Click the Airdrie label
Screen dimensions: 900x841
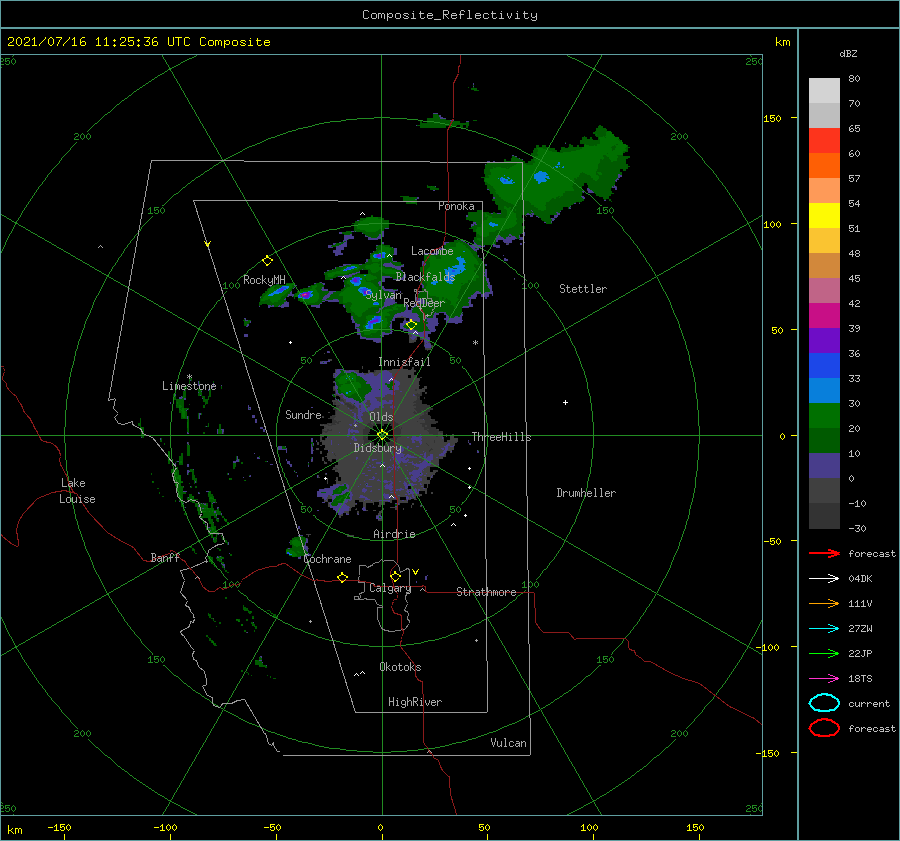394,534
